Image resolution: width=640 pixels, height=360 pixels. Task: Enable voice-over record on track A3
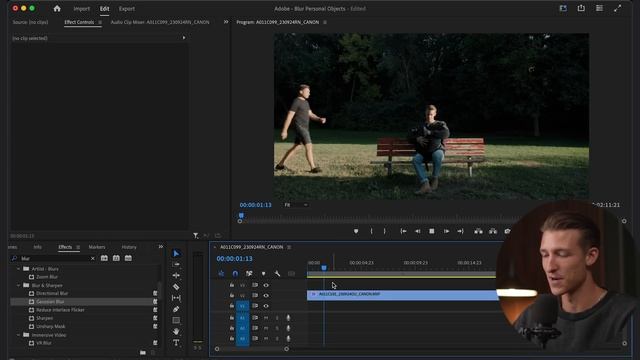pyautogui.click(x=288, y=338)
